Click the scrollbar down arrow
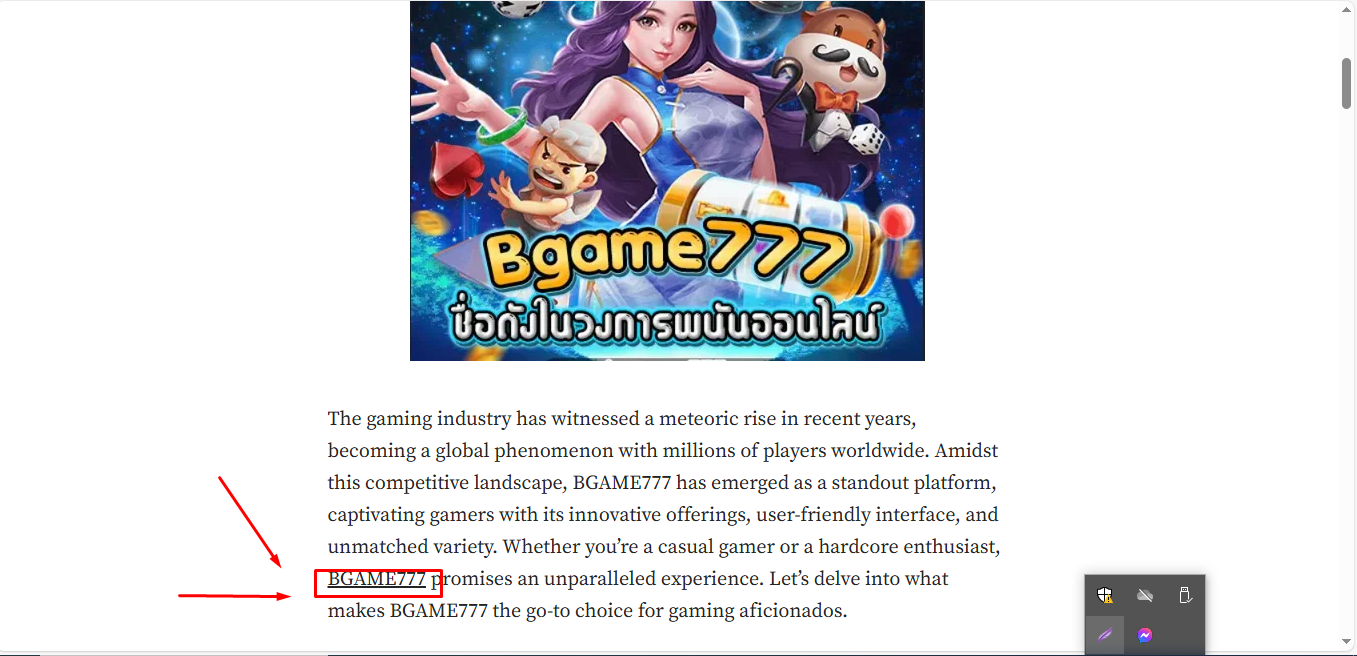Viewport: 1357px width, 656px height. 1347,641
